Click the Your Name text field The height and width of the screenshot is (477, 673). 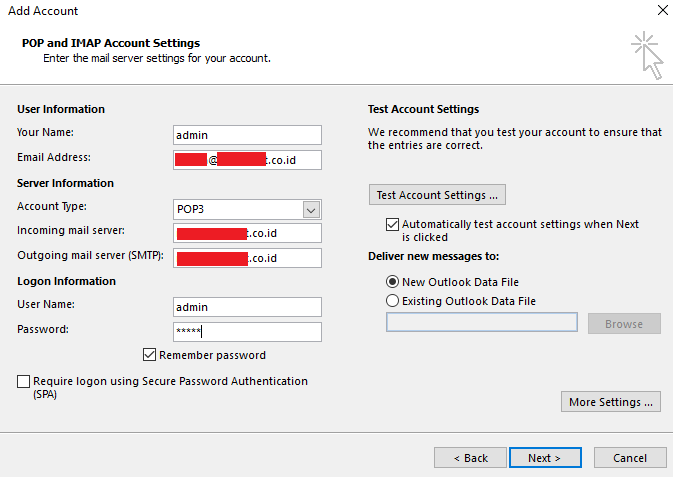(247, 135)
